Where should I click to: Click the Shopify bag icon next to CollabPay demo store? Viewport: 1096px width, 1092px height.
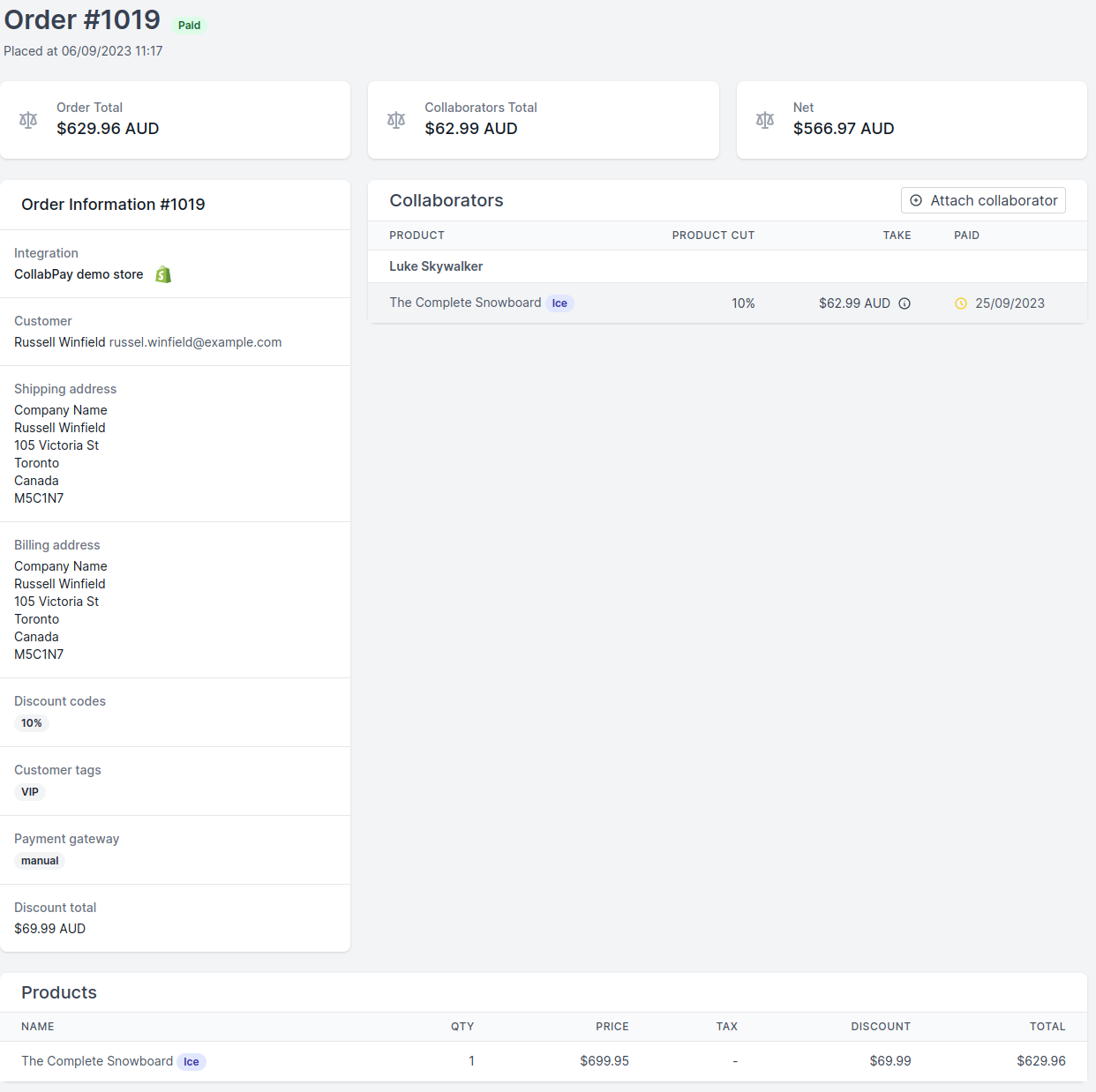pos(163,274)
